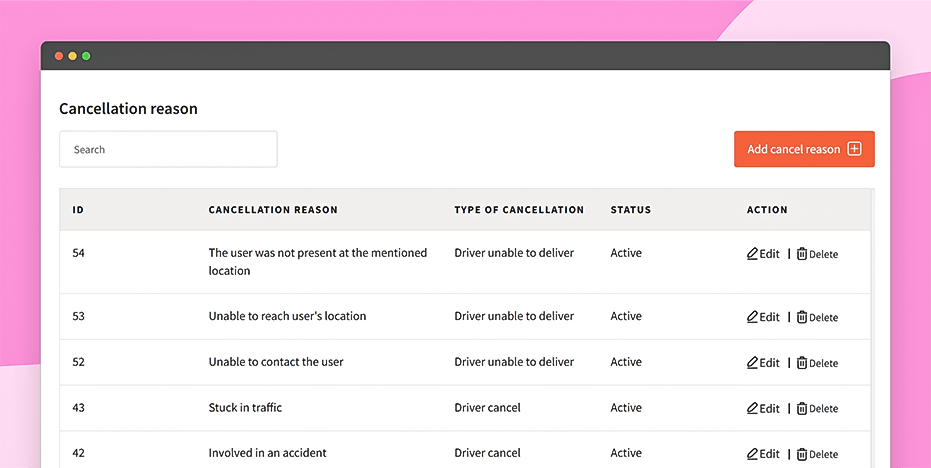Click 'Unable to contact the user' text
The image size is (931, 468).
point(276,362)
